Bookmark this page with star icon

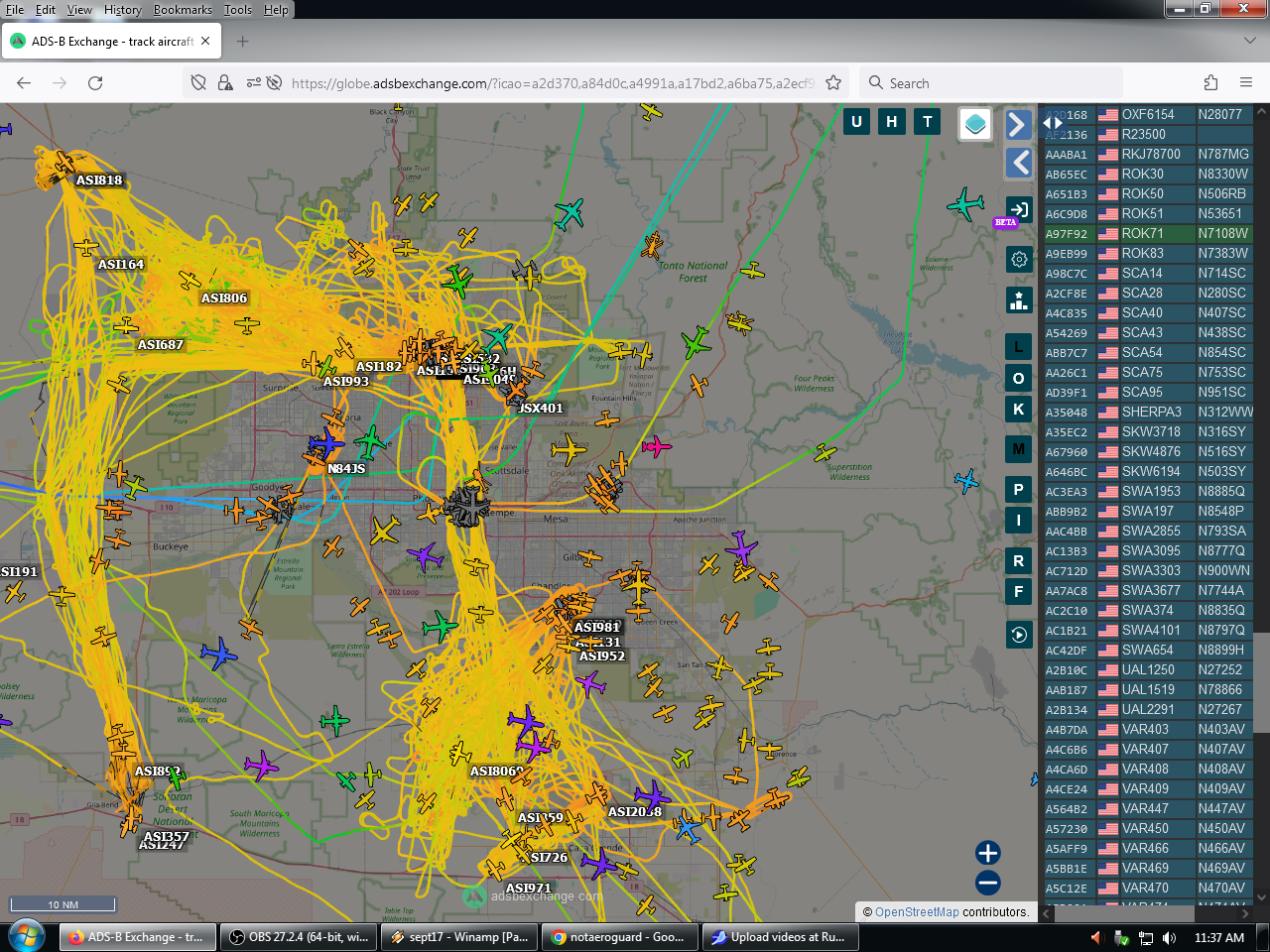click(833, 83)
